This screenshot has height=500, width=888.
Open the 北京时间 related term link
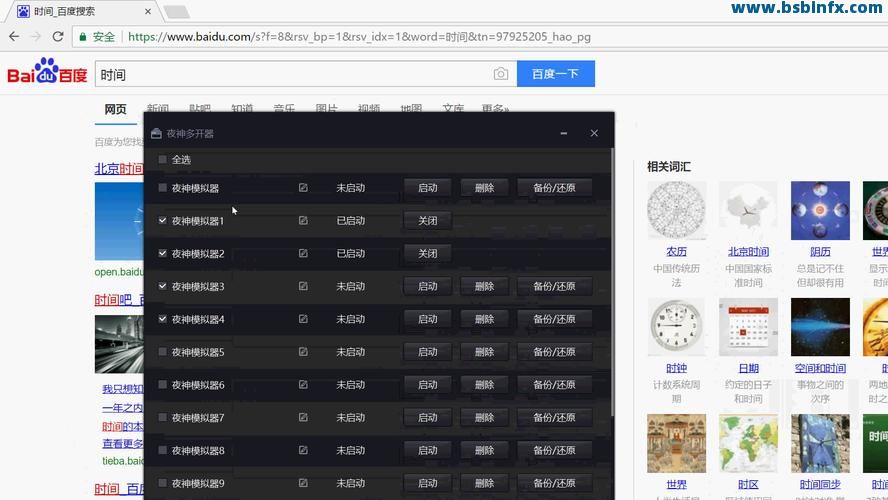click(x=748, y=251)
